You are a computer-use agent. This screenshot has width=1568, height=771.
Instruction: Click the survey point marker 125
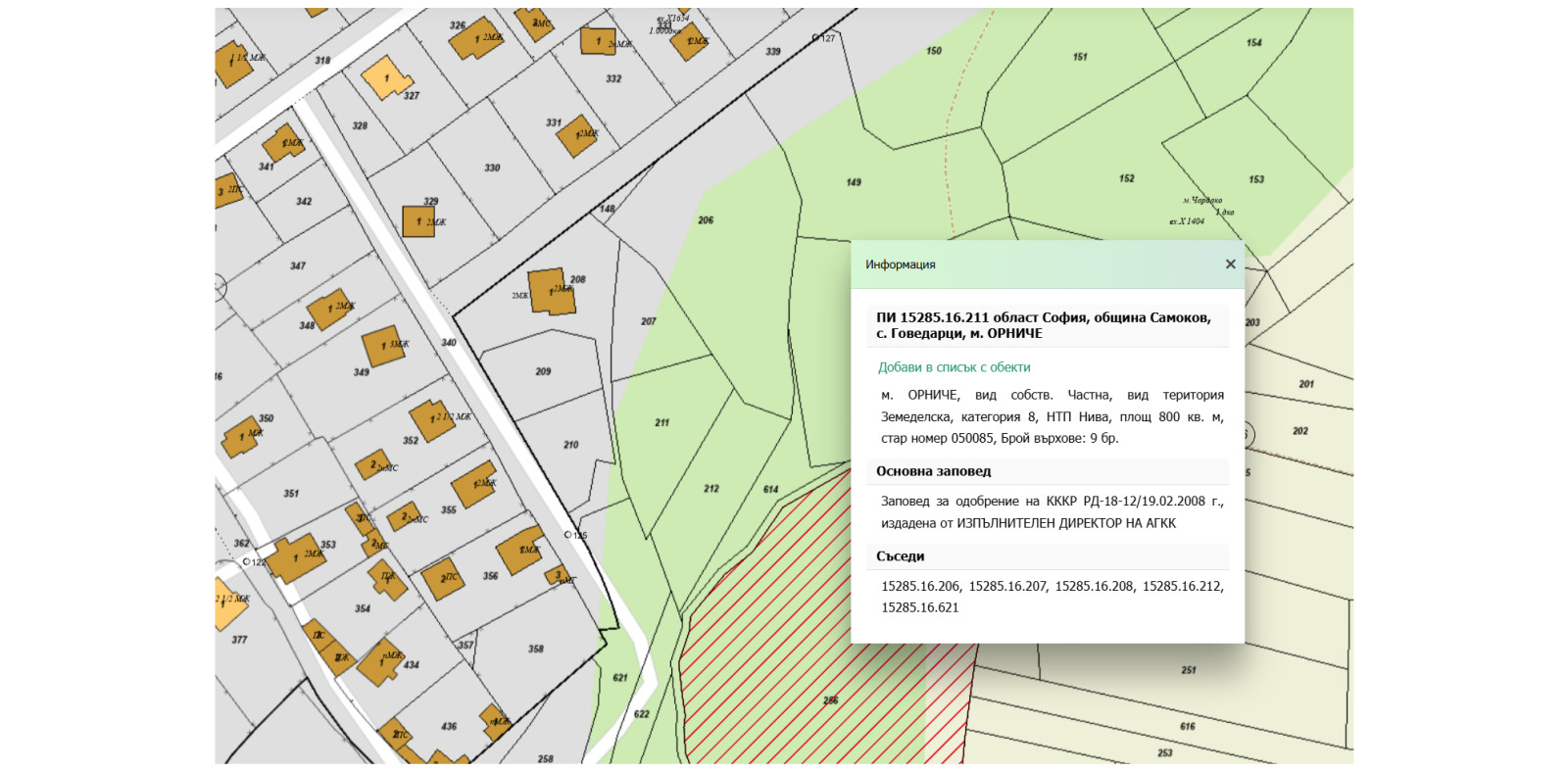(568, 535)
